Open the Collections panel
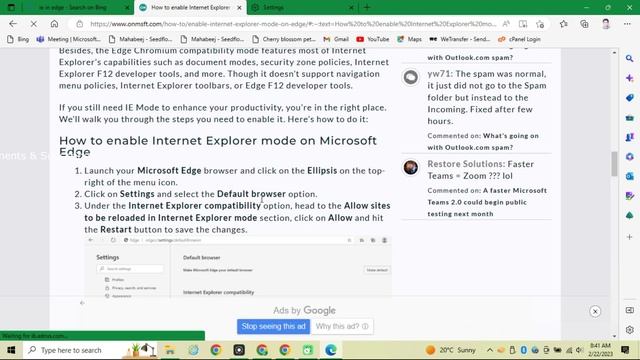Image resolution: width=640 pixels, height=360 pixels. coord(584,24)
